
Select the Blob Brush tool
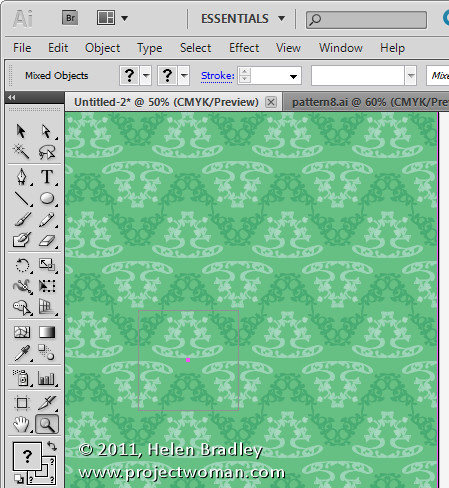[21, 240]
